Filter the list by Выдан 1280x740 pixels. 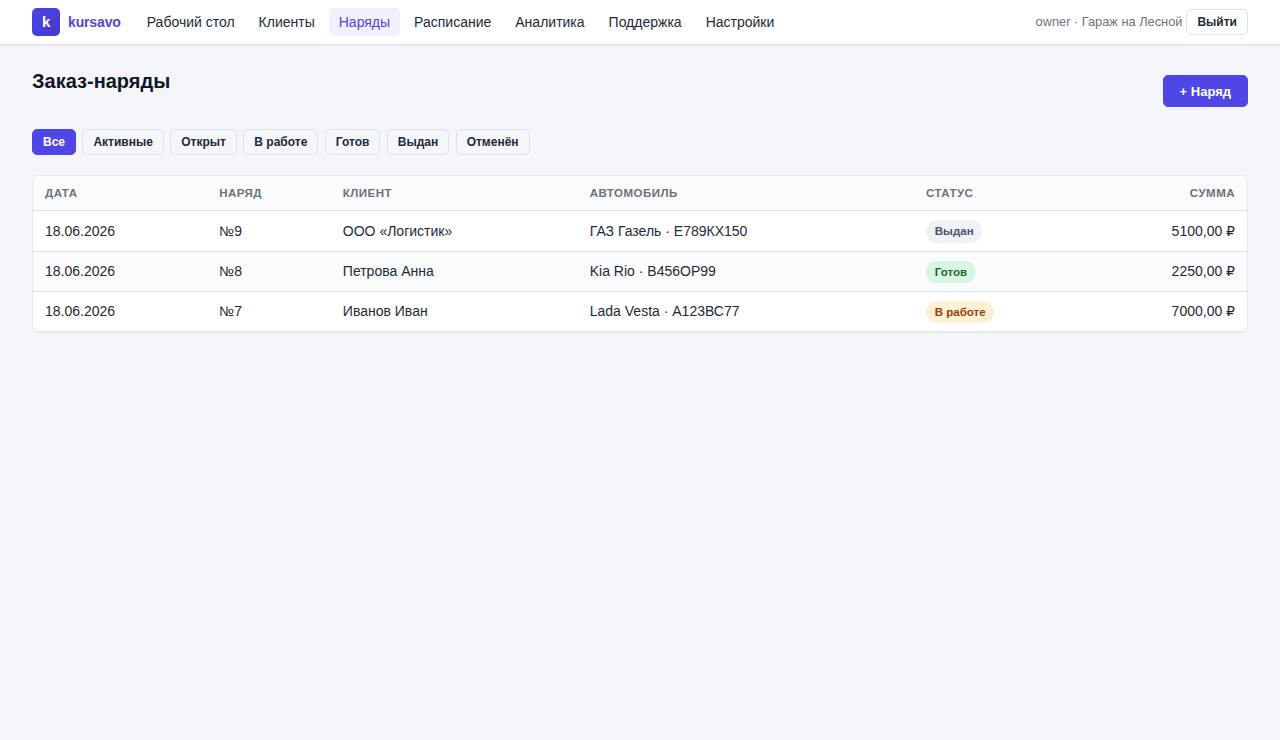(418, 142)
